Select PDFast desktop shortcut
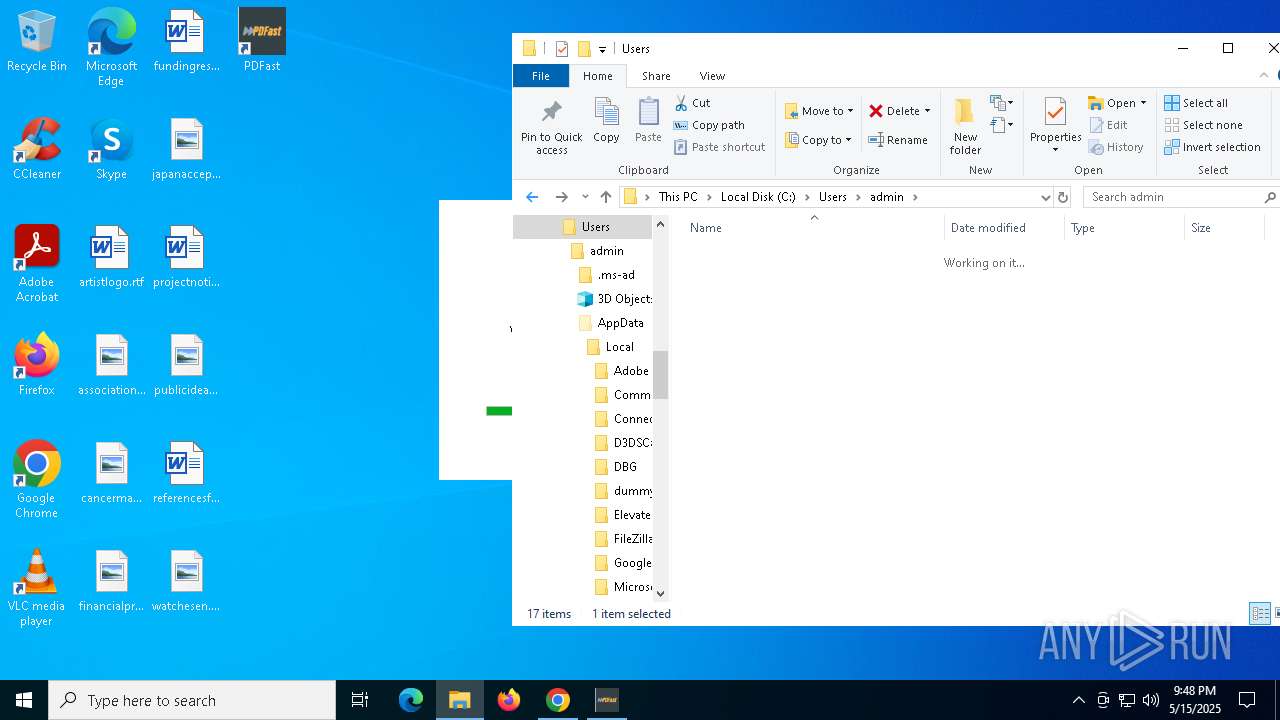This screenshot has width=1280, height=720. [x=262, y=42]
